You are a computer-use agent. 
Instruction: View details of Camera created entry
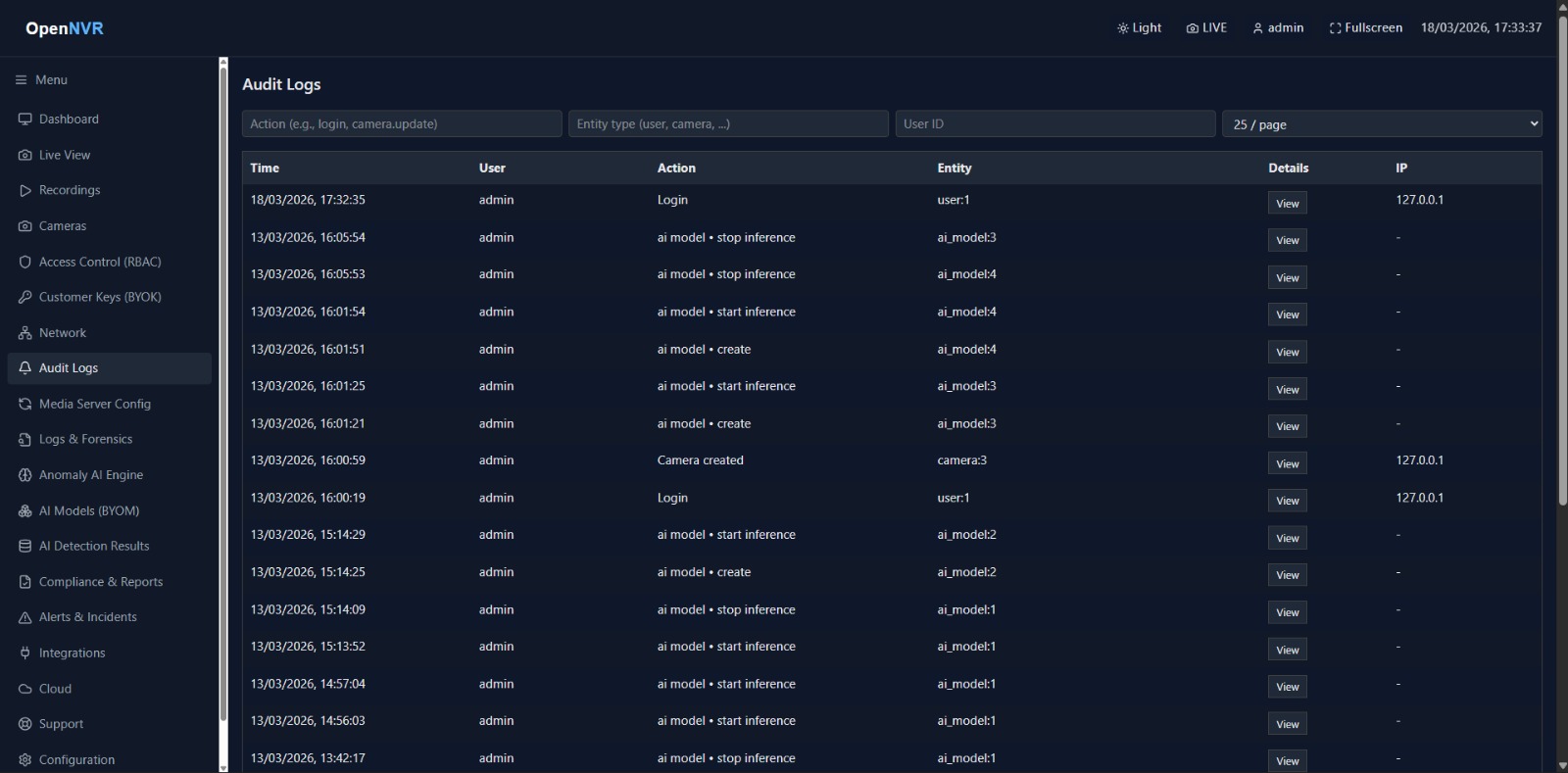pyautogui.click(x=1287, y=463)
